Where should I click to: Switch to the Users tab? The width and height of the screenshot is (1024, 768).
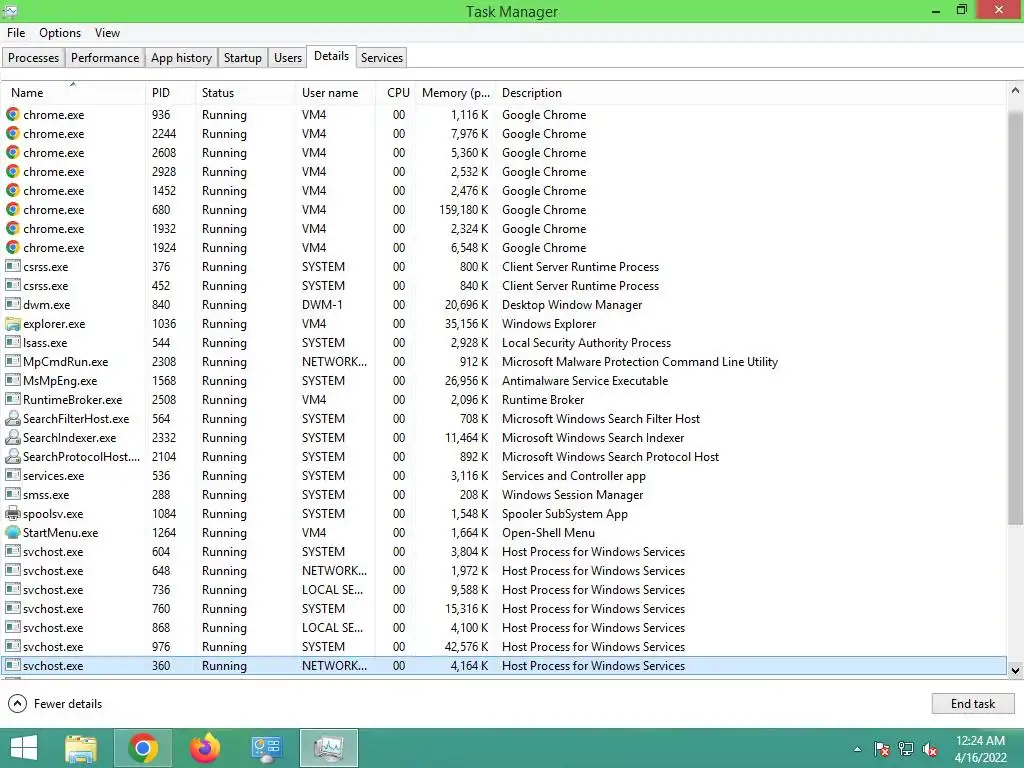pyautogui.click(x=288, y=57)
